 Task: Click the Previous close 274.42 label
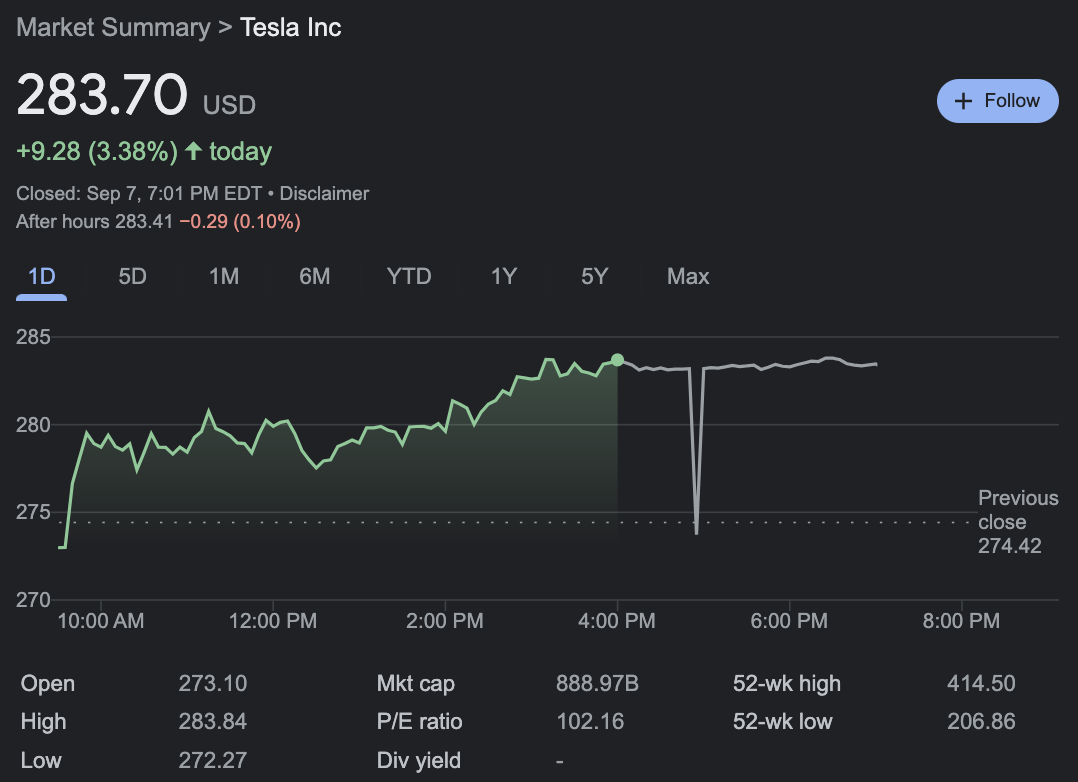1018,522
